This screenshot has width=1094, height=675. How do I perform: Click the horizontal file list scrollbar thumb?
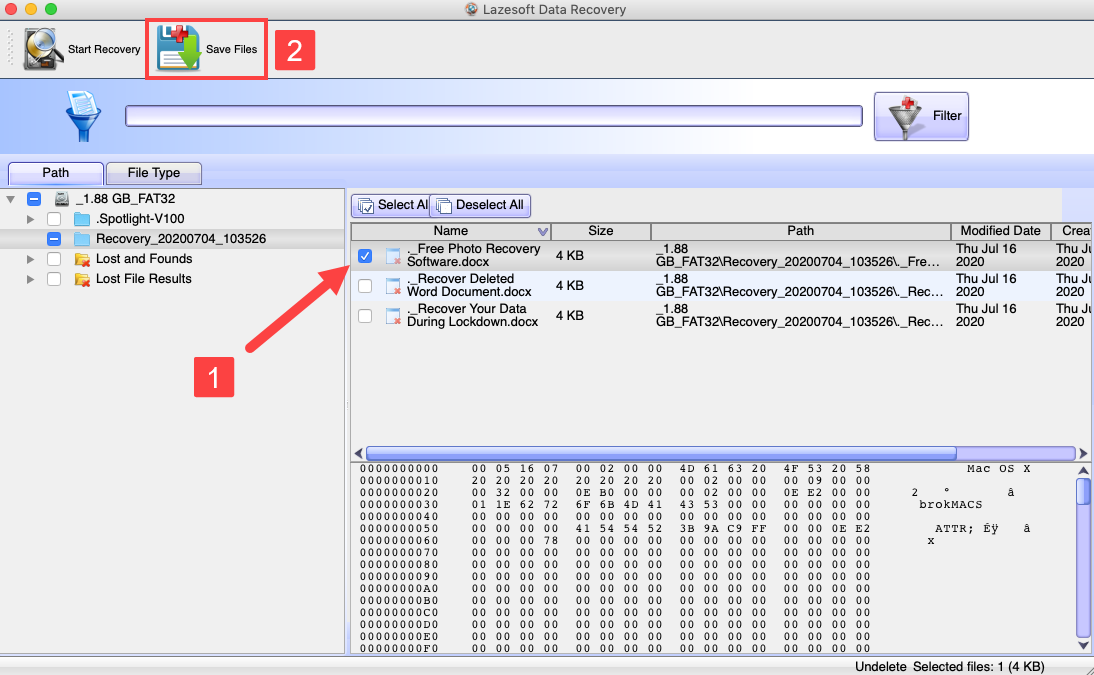point(661,454)
